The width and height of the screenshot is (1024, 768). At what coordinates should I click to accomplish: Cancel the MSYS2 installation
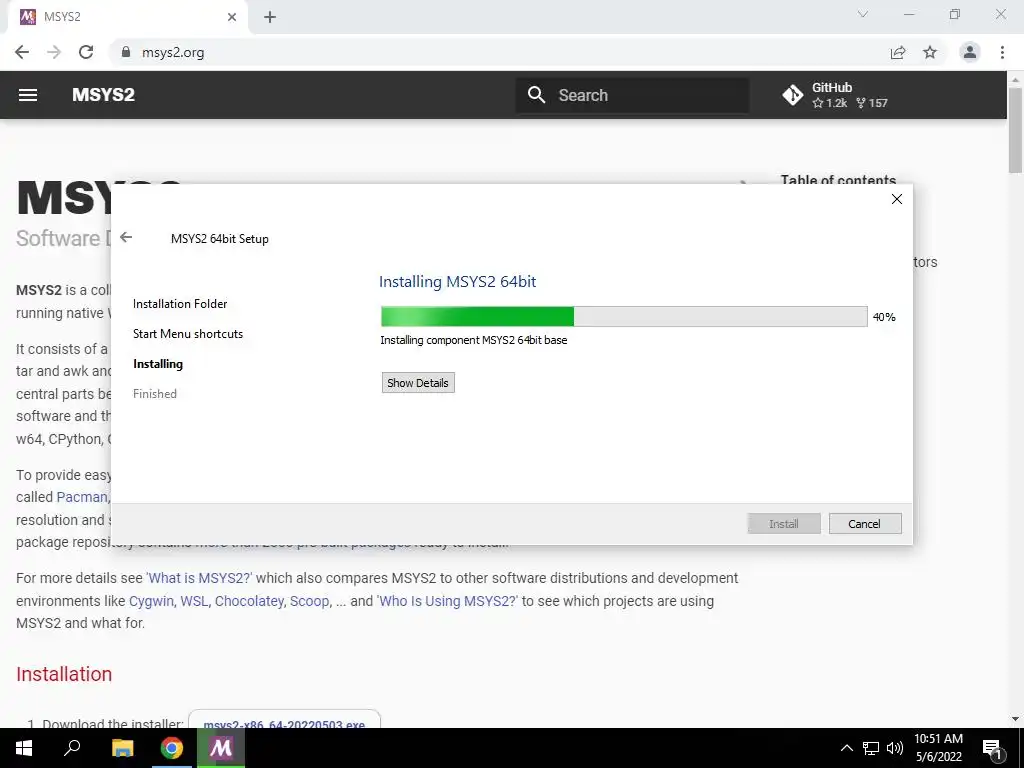click(865, 524)
